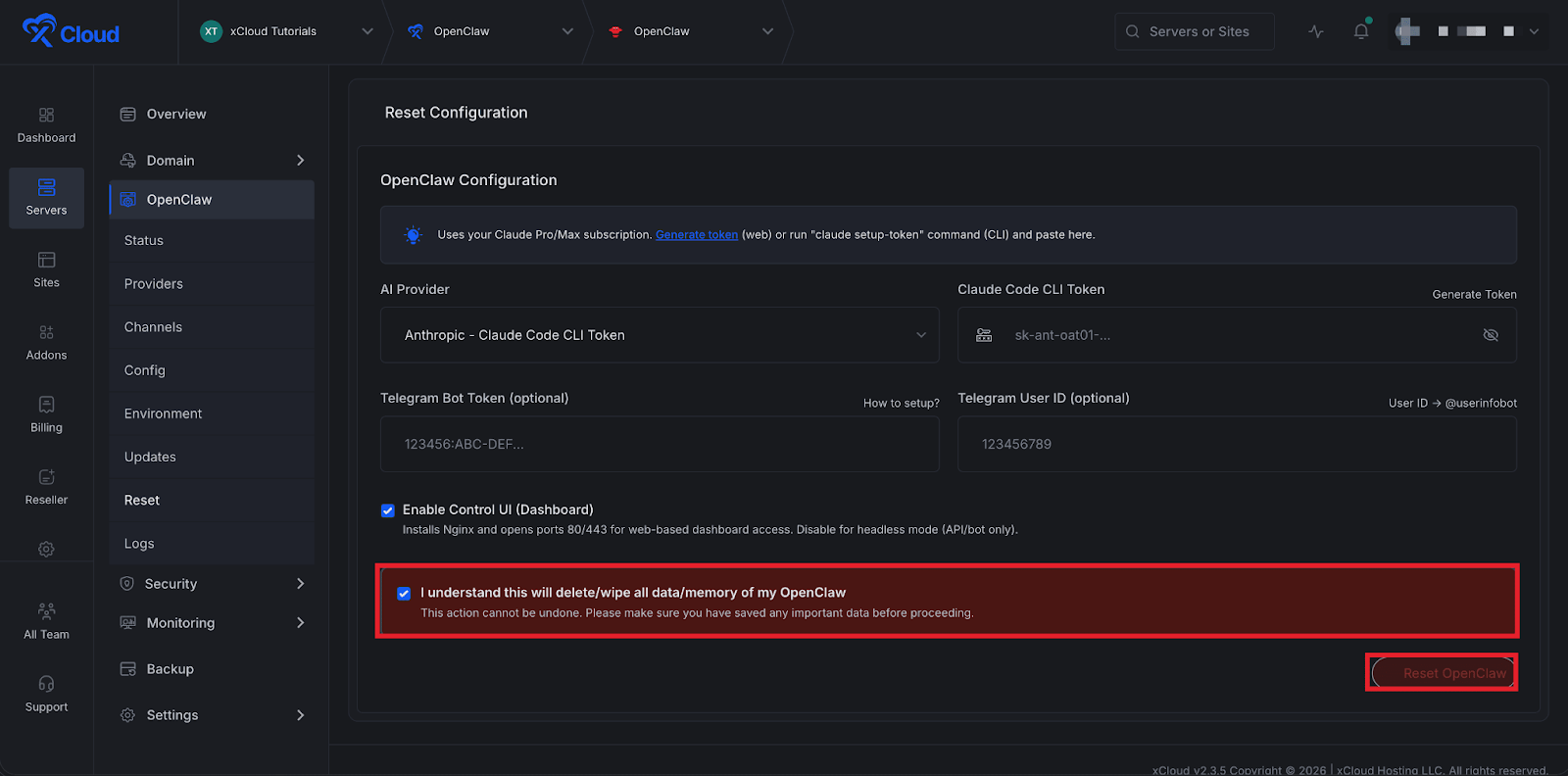
Task: Toggle the delete/wipe data confirmation checkbox
Action: 404,594
